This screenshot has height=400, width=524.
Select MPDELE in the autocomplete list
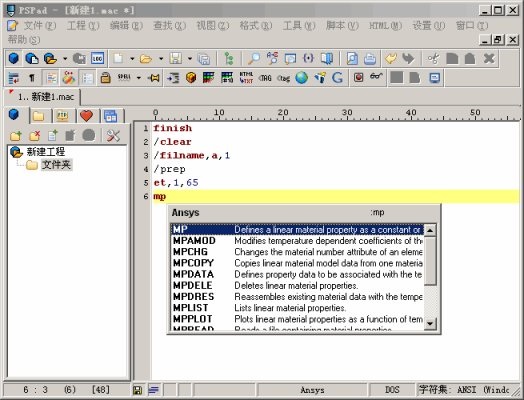pyautogui.click(x=297, y=286)
